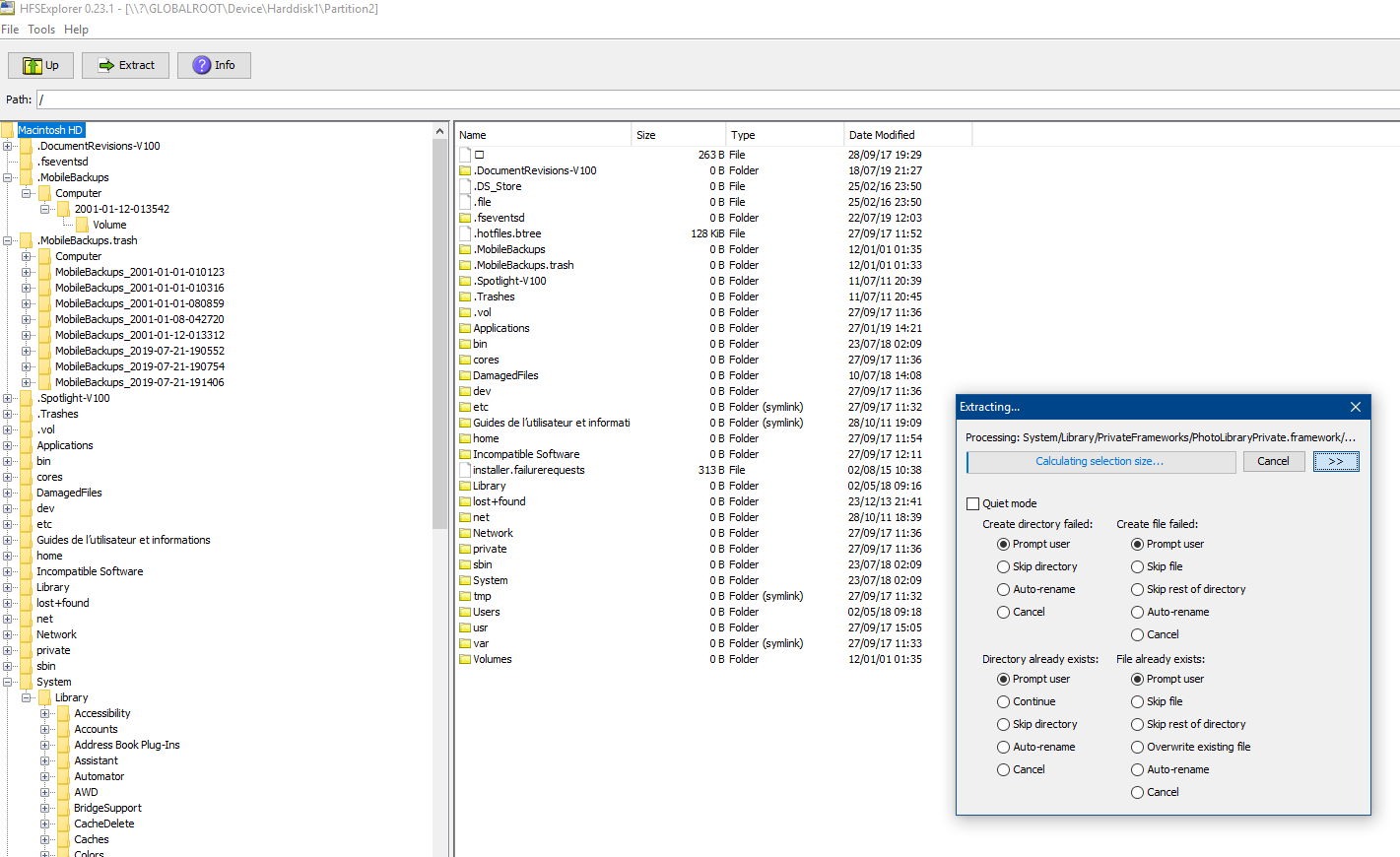Screen dimensions: 1400x857
Task: Collapse the 2001-01-12-013542 tree node
Action: pyautogui.click(x=45, y=209)
